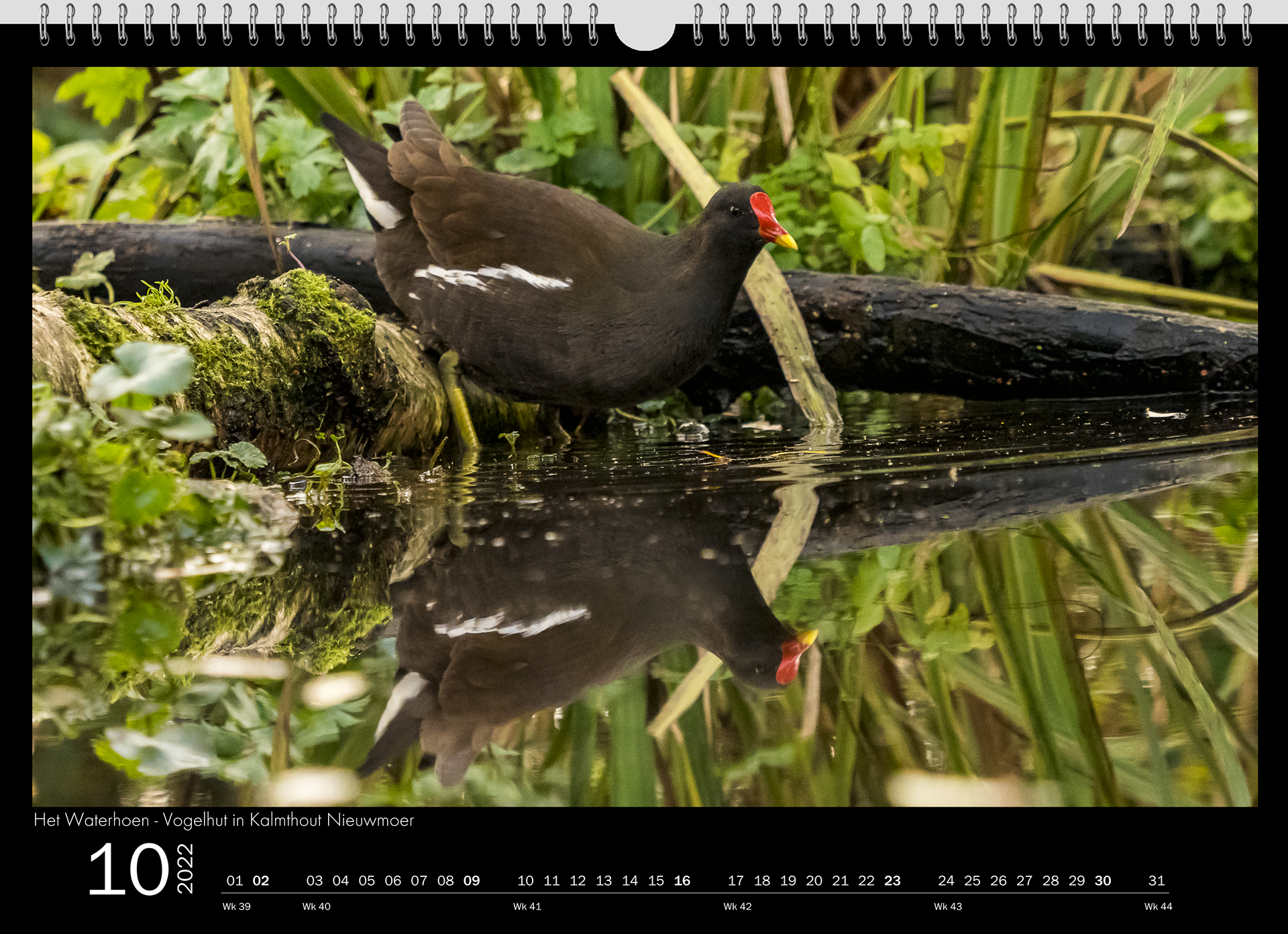Screen dimensions: 1288x934
Task: Select date 27
Action: click(1024, 880)
